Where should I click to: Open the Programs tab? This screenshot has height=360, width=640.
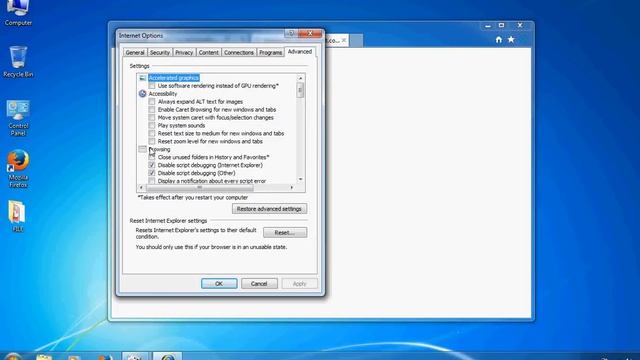point(271,53)
